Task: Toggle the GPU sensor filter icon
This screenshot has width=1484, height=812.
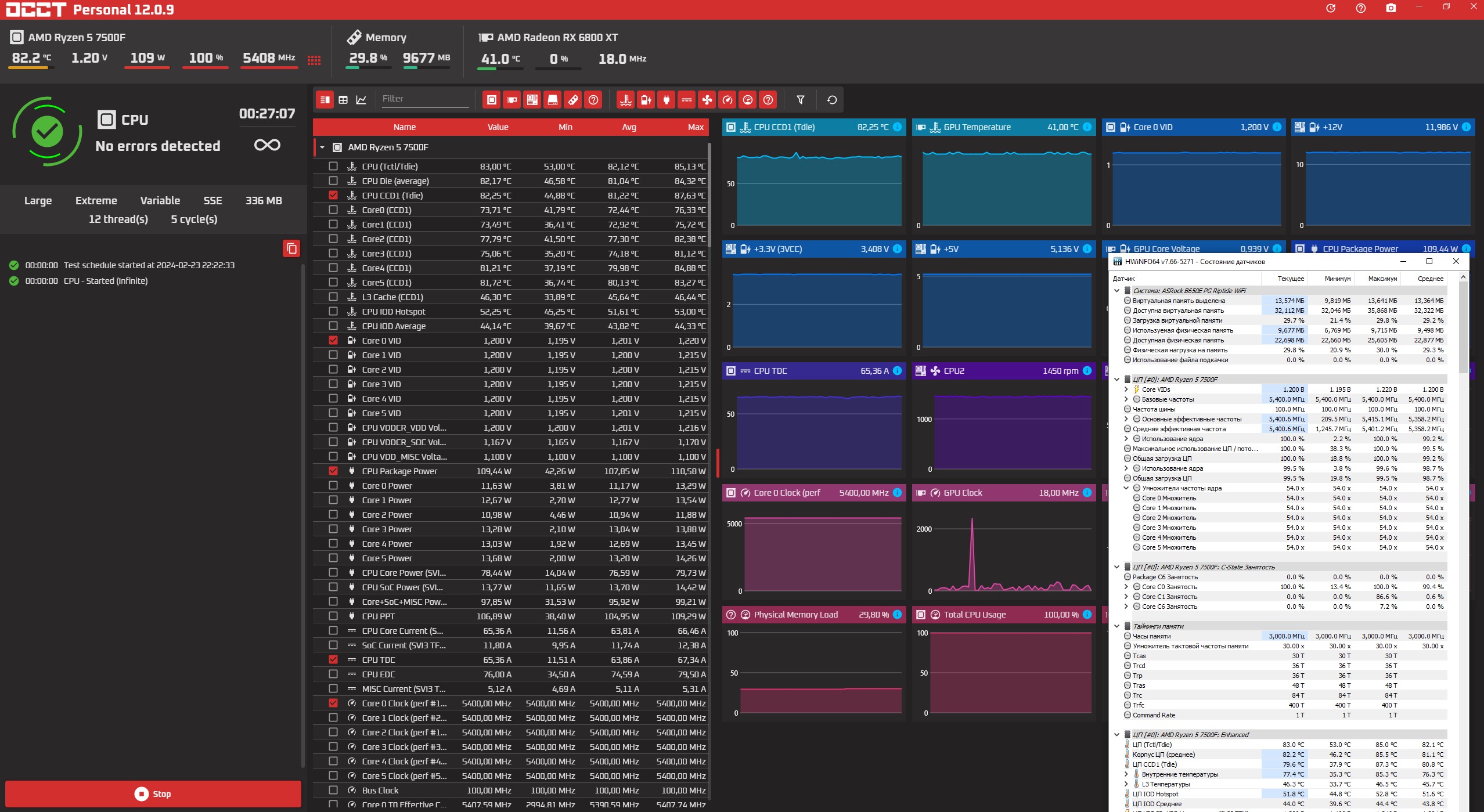Action: (x=512, y=100)
